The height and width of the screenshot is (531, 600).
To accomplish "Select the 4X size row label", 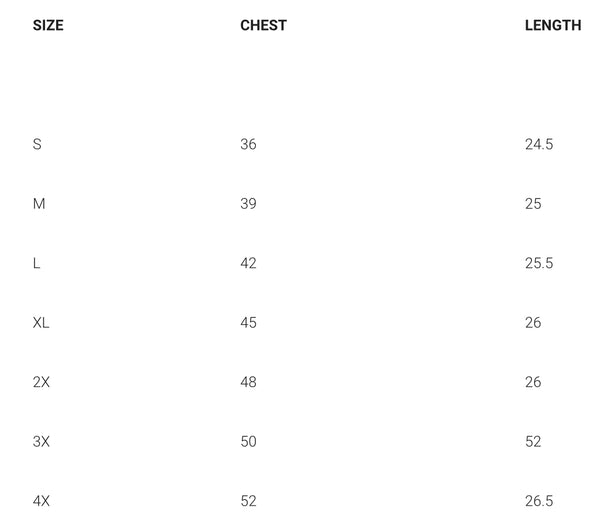I will (41, 501).
